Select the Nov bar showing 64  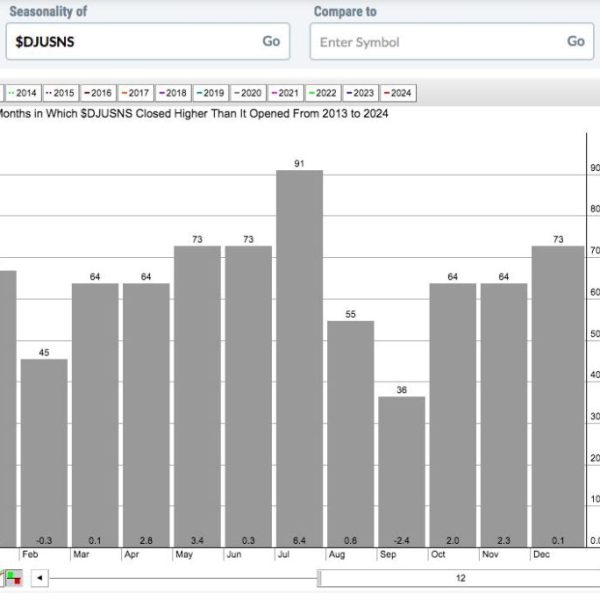point(504,415)
